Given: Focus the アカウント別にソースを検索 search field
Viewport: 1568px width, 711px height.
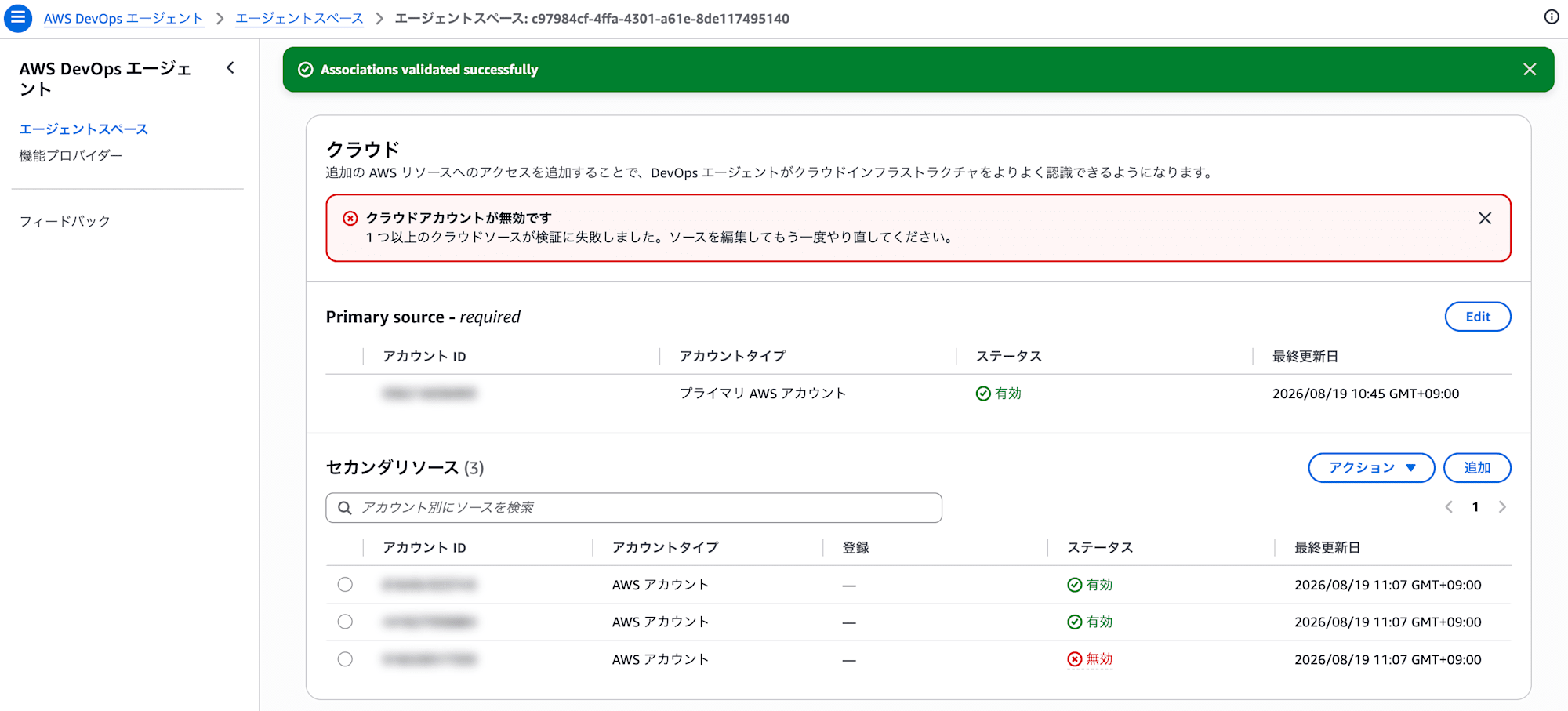Looking at the screenshot, I should [633, 508].
